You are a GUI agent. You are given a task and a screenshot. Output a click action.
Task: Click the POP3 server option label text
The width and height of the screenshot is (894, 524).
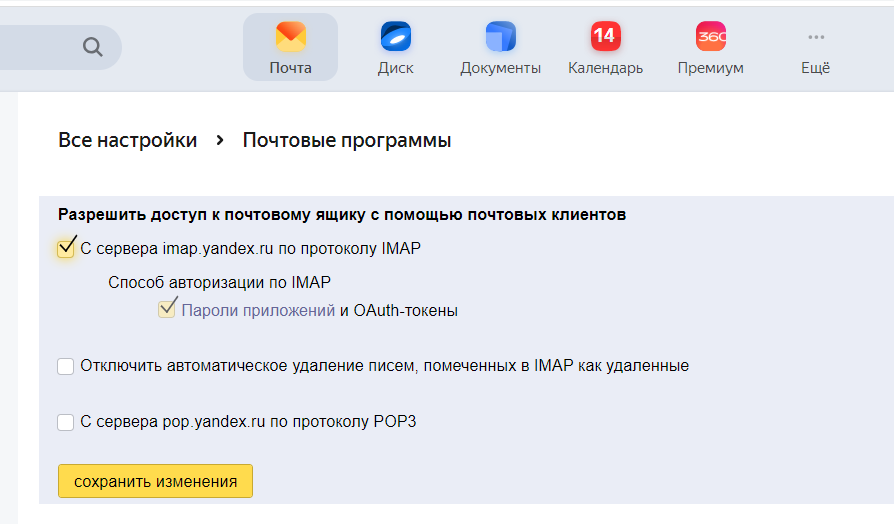click(x=248, y=422)
